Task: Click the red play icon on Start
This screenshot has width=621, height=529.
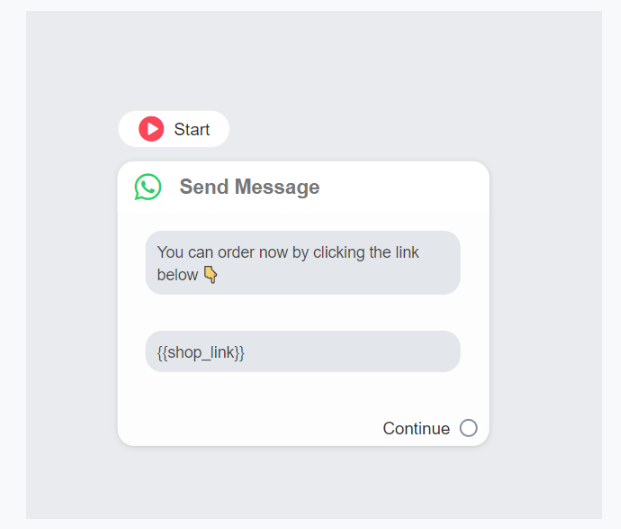Action: click(151, 129)
